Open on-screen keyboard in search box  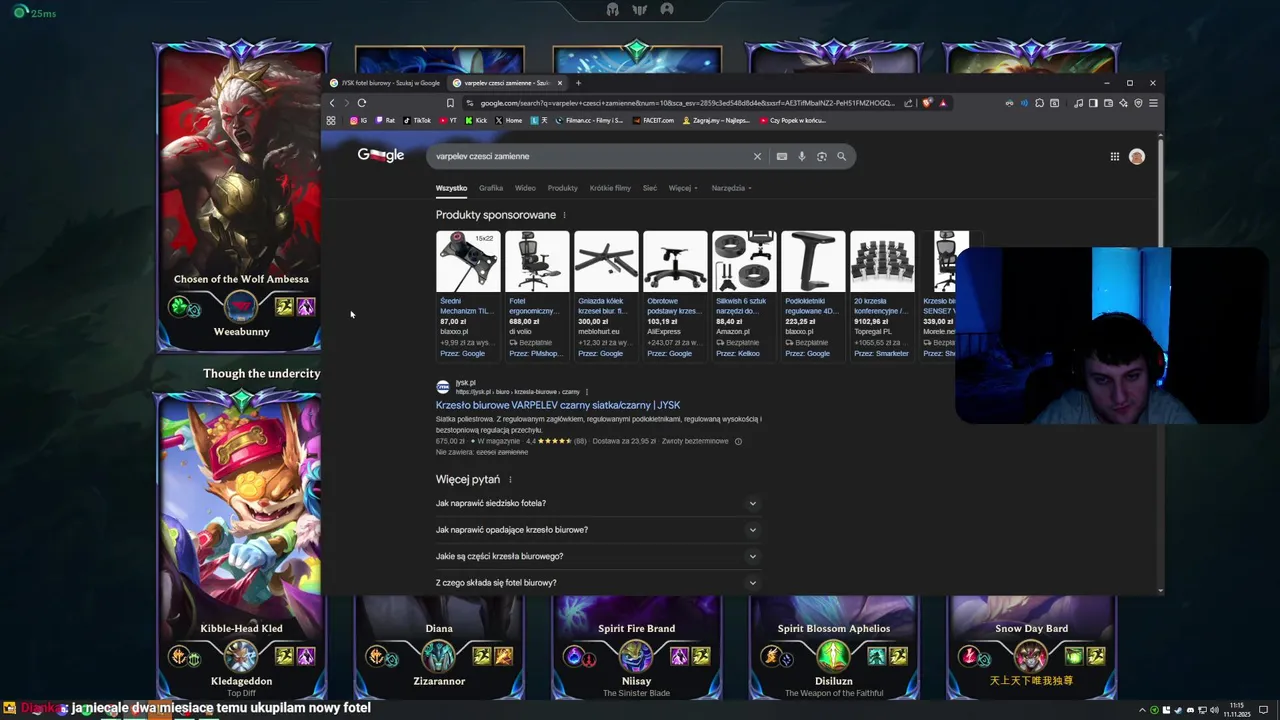click(782, 156)
